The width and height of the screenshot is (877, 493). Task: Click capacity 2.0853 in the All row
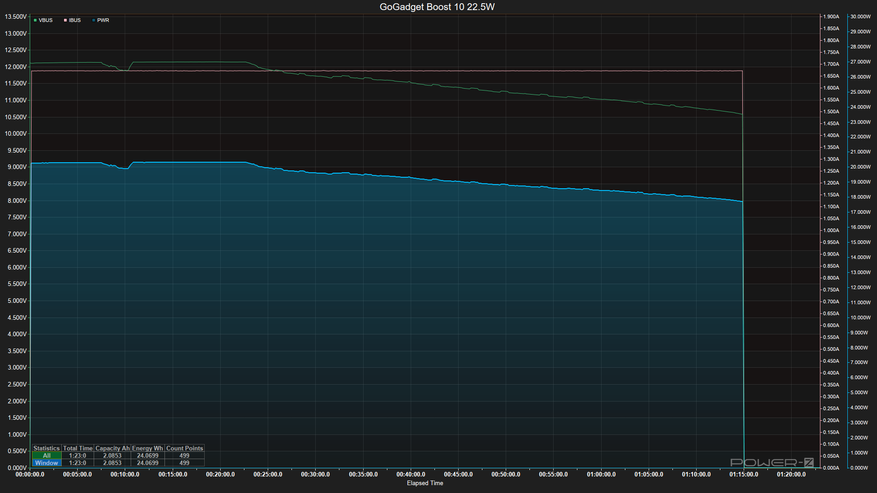coord(112,456)
